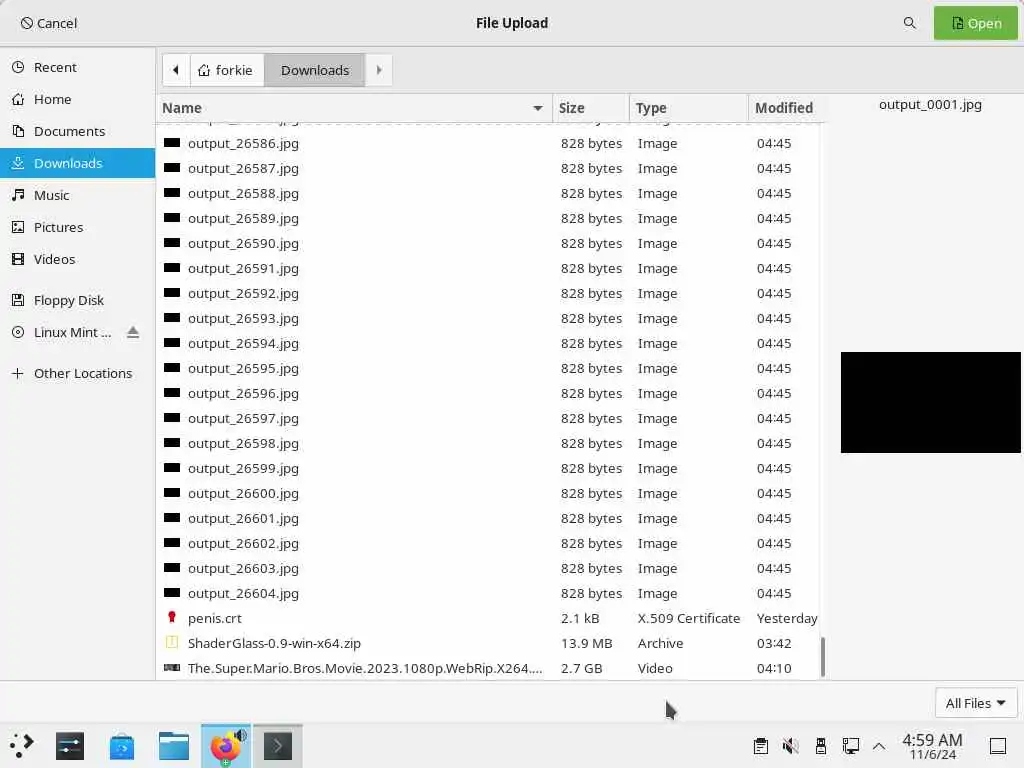
Task: Select output_26601.jpg
Action: tap(487, 519)
